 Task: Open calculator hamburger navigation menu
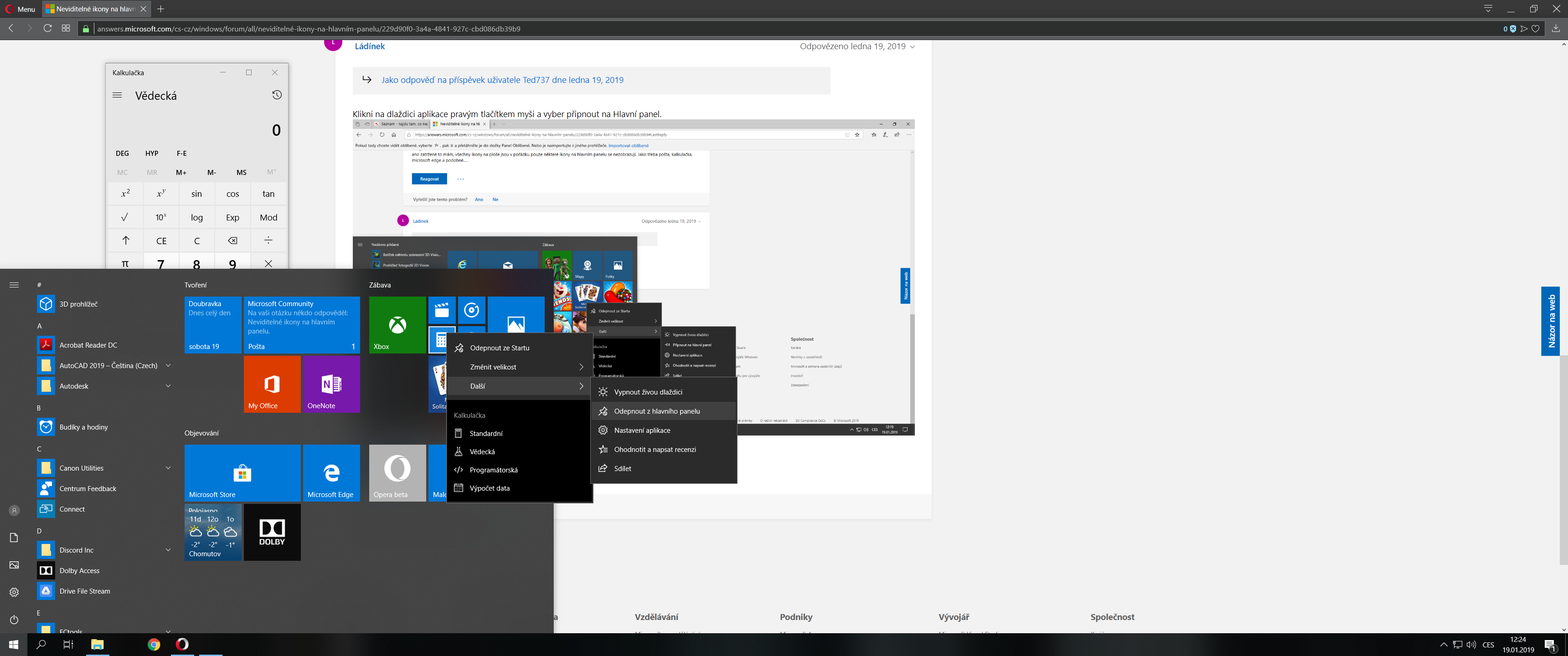[x=118, y=95]
